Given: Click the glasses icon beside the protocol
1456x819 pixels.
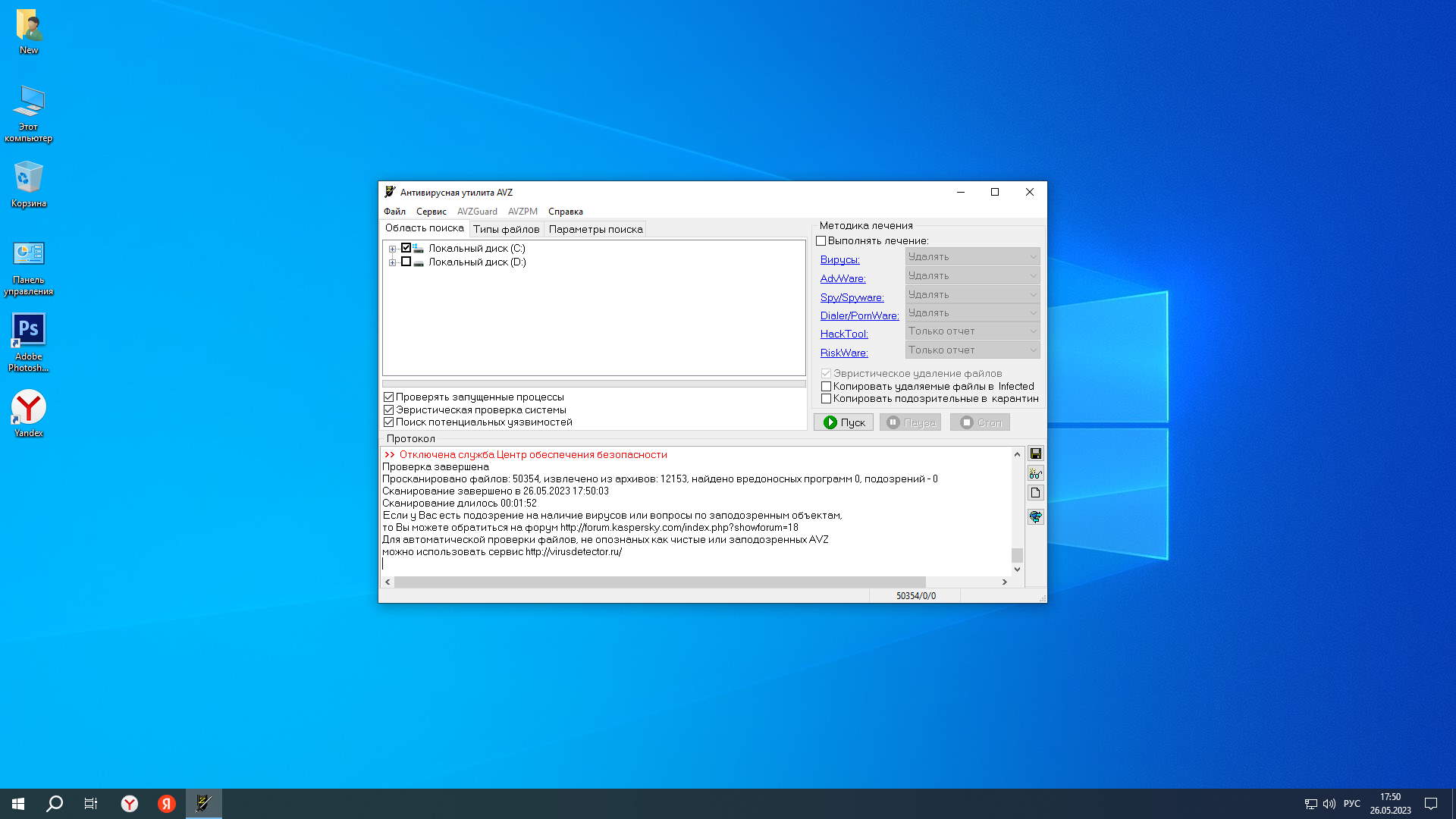Looking at the screenshot, I should 1035,473.
